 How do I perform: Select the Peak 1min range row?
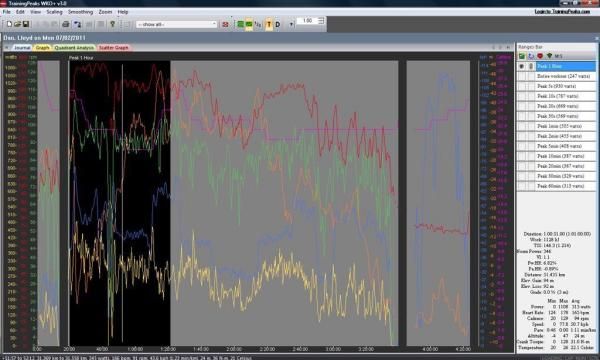point(566,126)
